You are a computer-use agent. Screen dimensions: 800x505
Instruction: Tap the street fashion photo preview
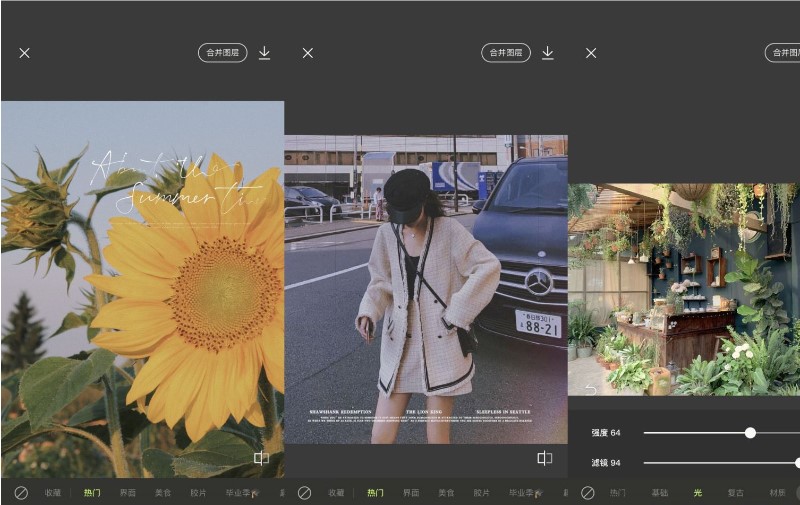click(426, 289)
